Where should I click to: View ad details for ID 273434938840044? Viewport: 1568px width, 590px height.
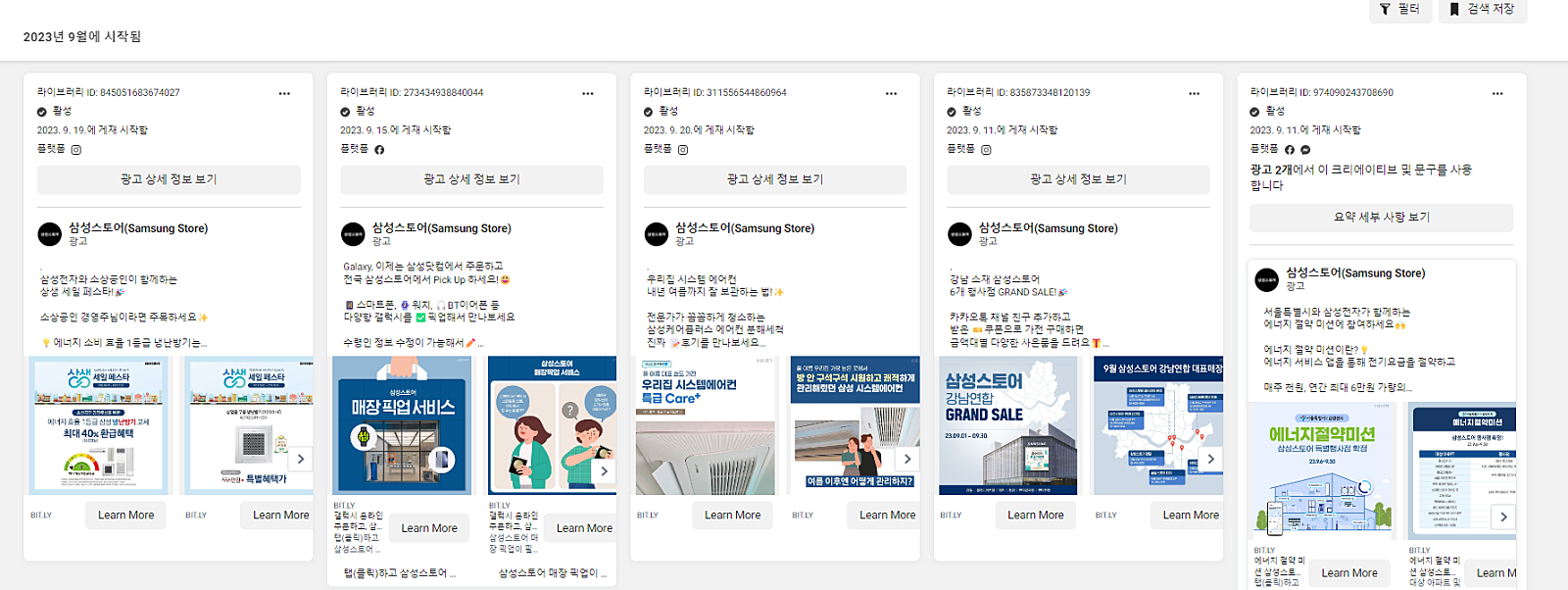tap(471, 179)
